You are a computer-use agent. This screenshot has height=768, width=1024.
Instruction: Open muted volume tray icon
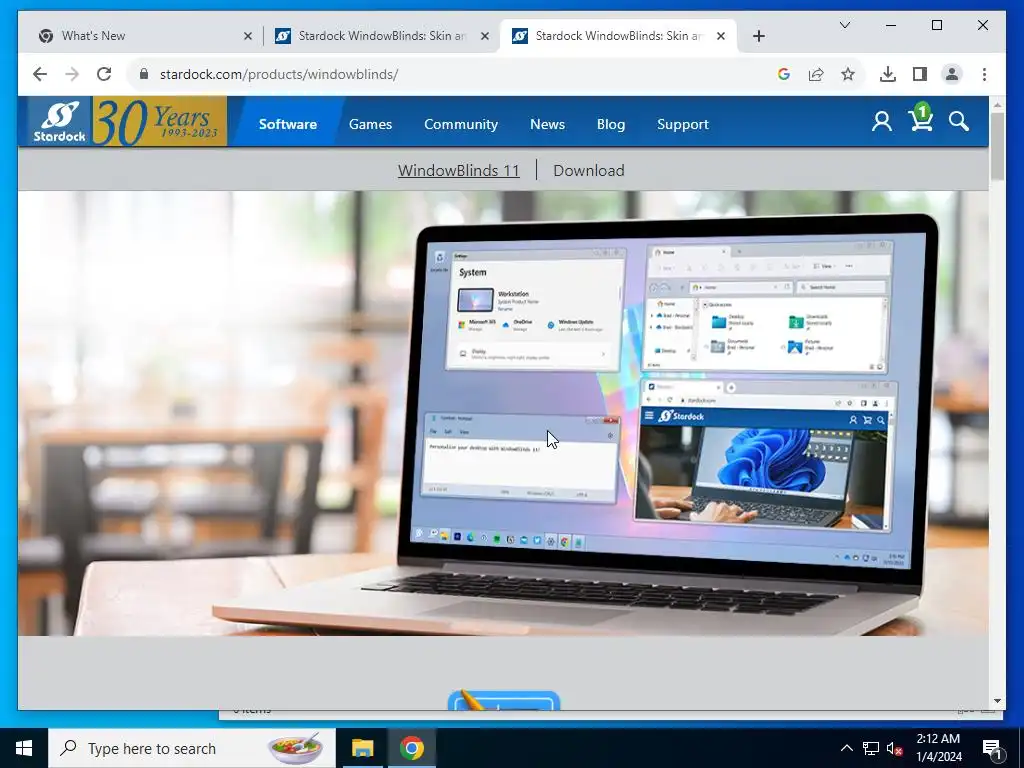pos(895,748)
